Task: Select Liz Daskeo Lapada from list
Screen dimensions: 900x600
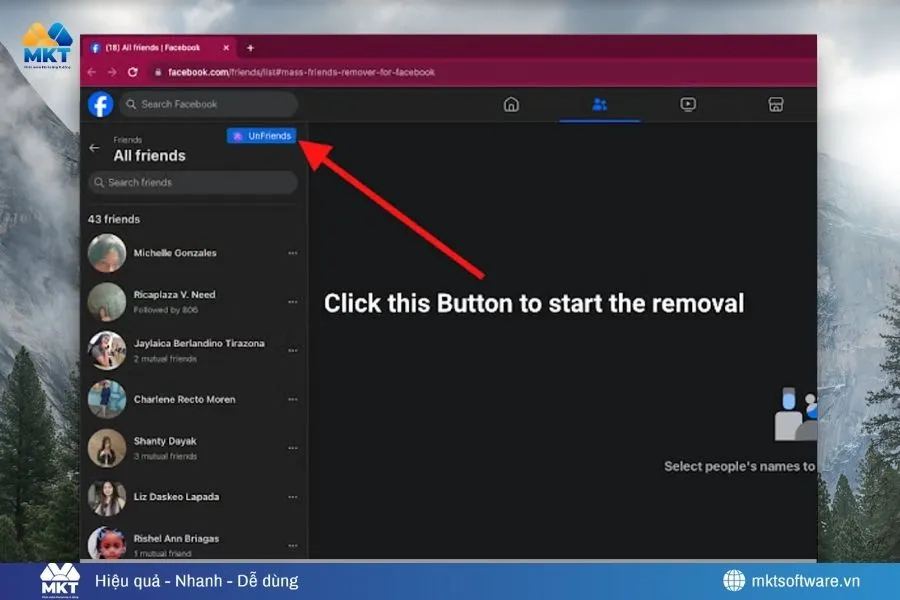Action: tap(176, 497)
